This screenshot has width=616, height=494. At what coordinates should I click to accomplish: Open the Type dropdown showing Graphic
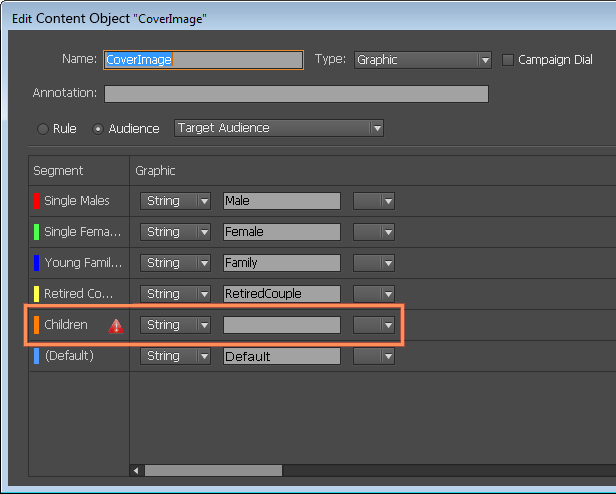pyautogui.click(x=423, y=60)
